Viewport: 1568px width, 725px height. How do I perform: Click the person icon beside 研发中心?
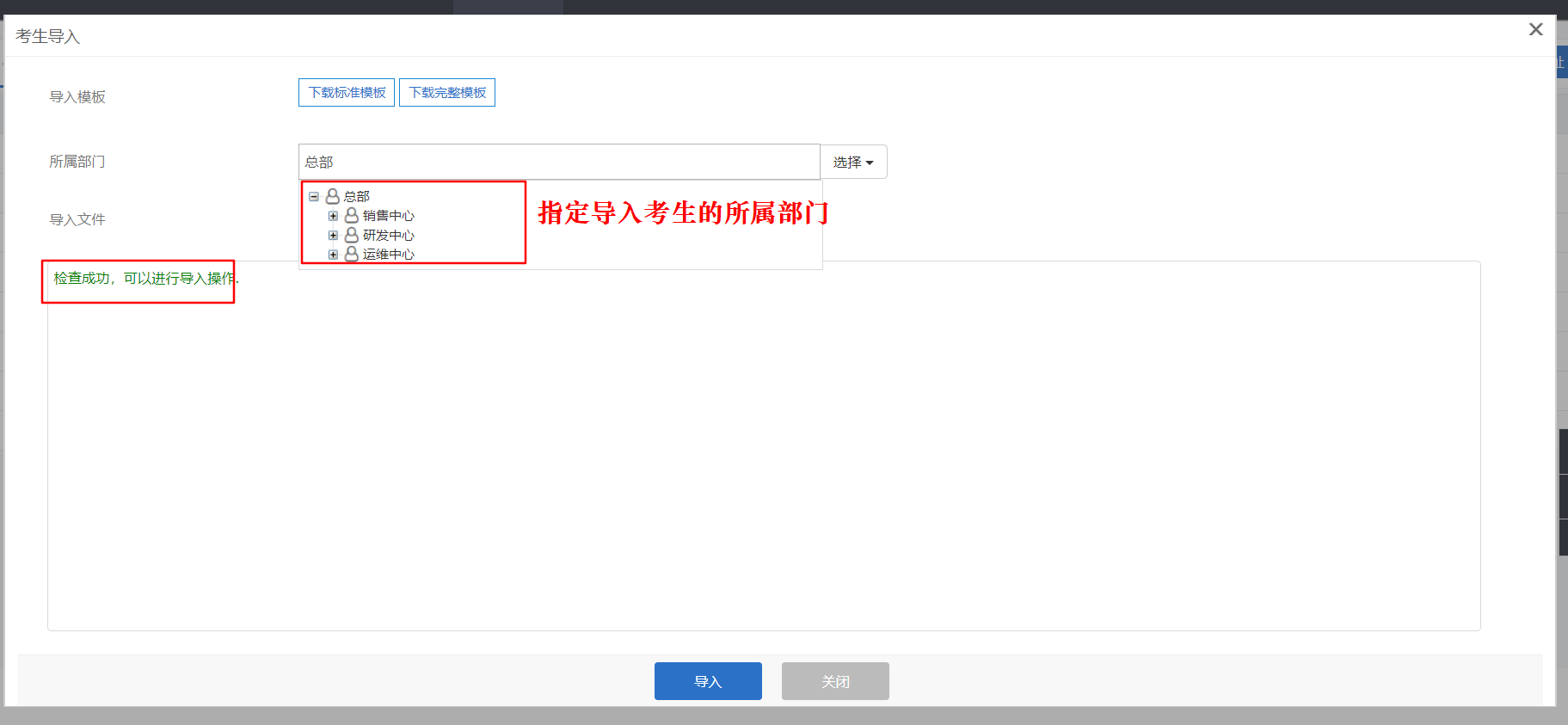click(352, 235)
